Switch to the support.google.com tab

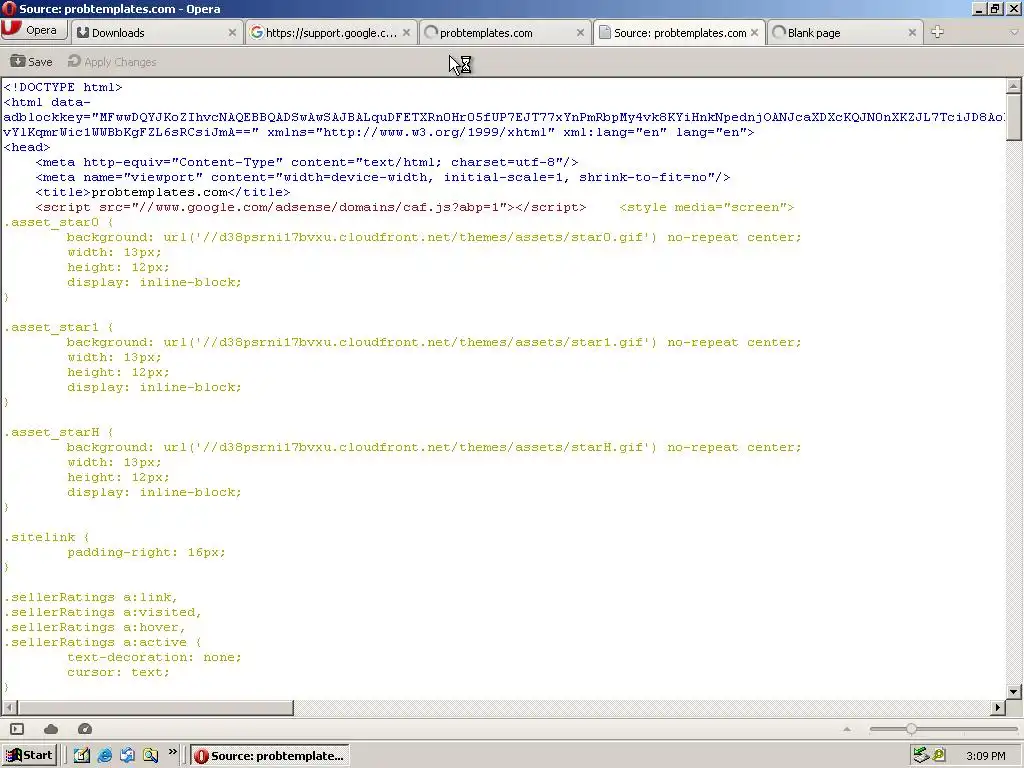[x=331, y=33]
